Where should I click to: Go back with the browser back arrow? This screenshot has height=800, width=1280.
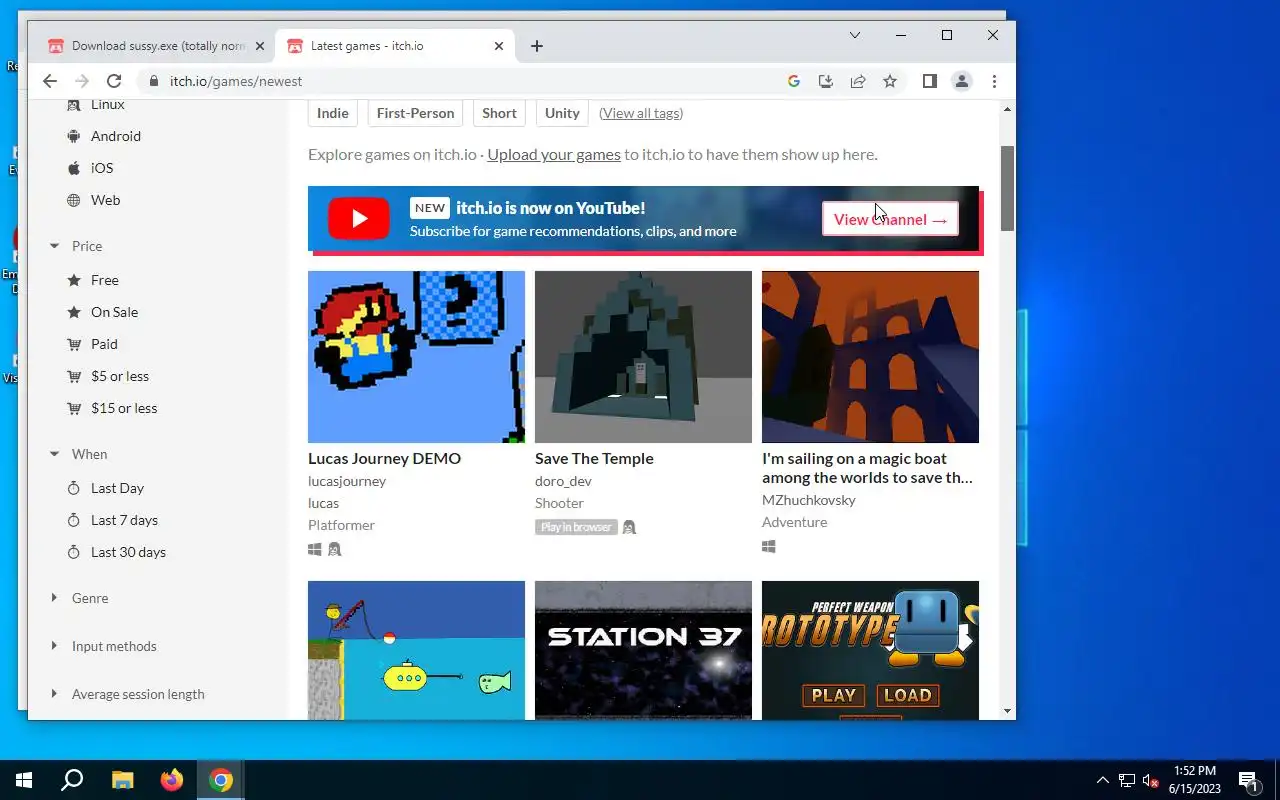pyautogui.click(x=50, y=81)
